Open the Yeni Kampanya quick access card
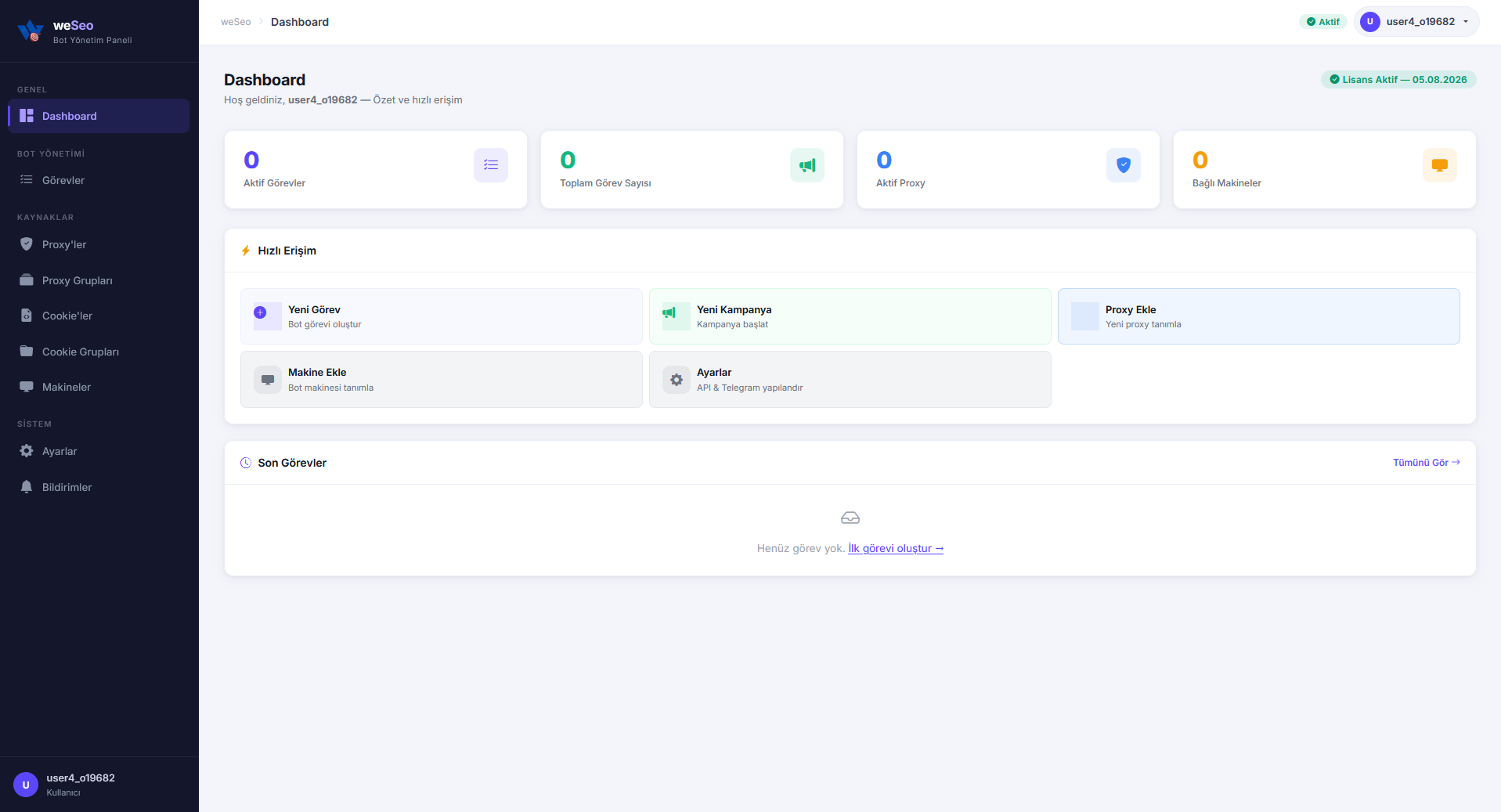1501x812 pixels. tap(850, 316)
